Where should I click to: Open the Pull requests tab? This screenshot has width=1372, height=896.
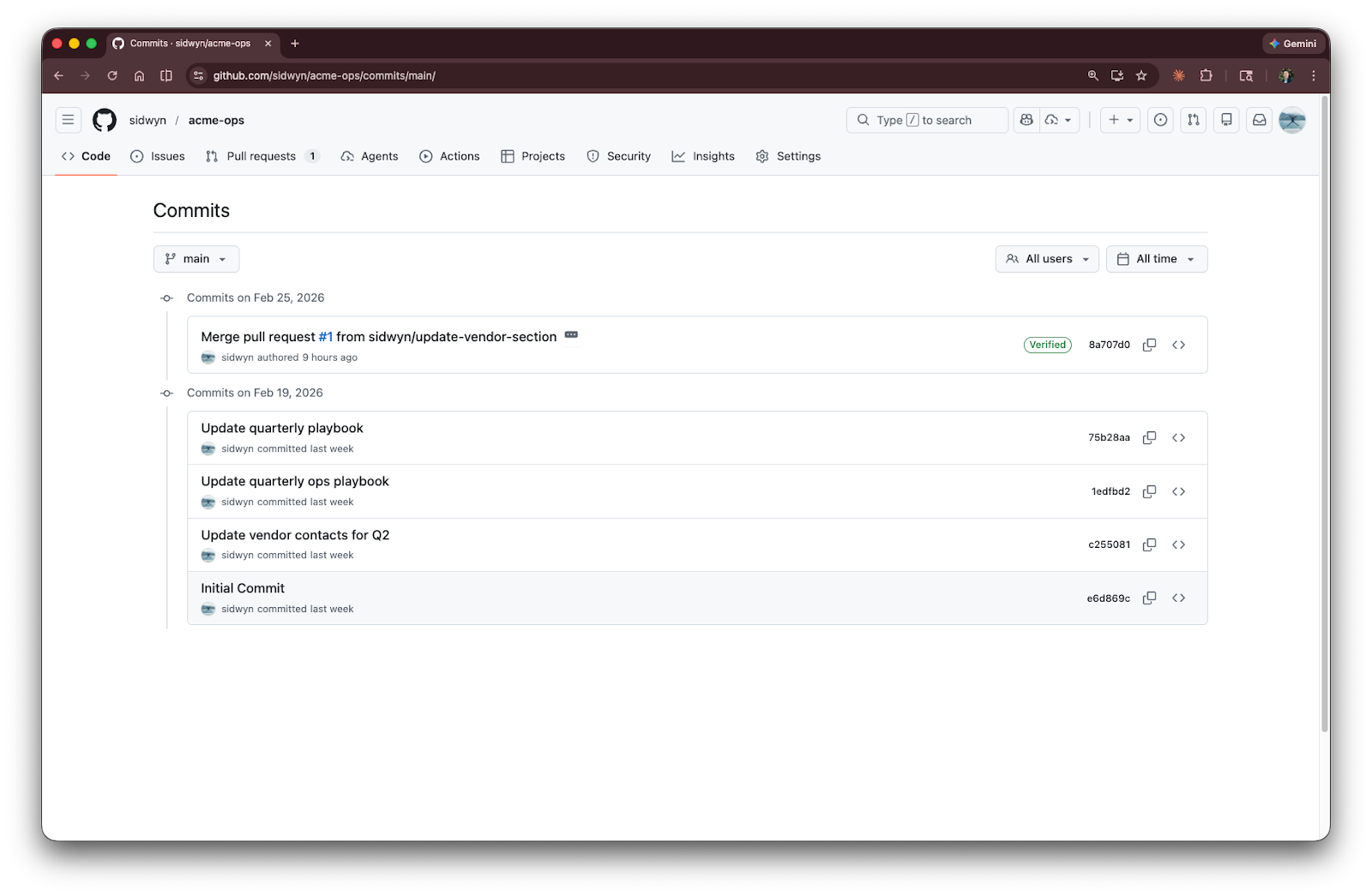(262, 156)
